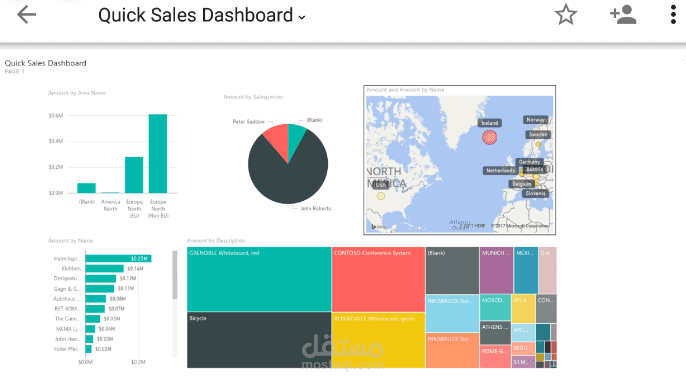Select the Europe North (Non EU) bar
The image size is (686, 380).
click(x=158, y=153)
